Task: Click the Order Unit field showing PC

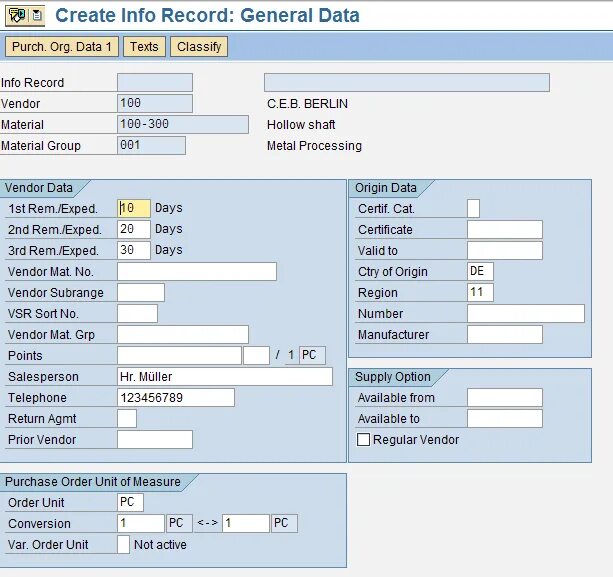Action: 130,502
